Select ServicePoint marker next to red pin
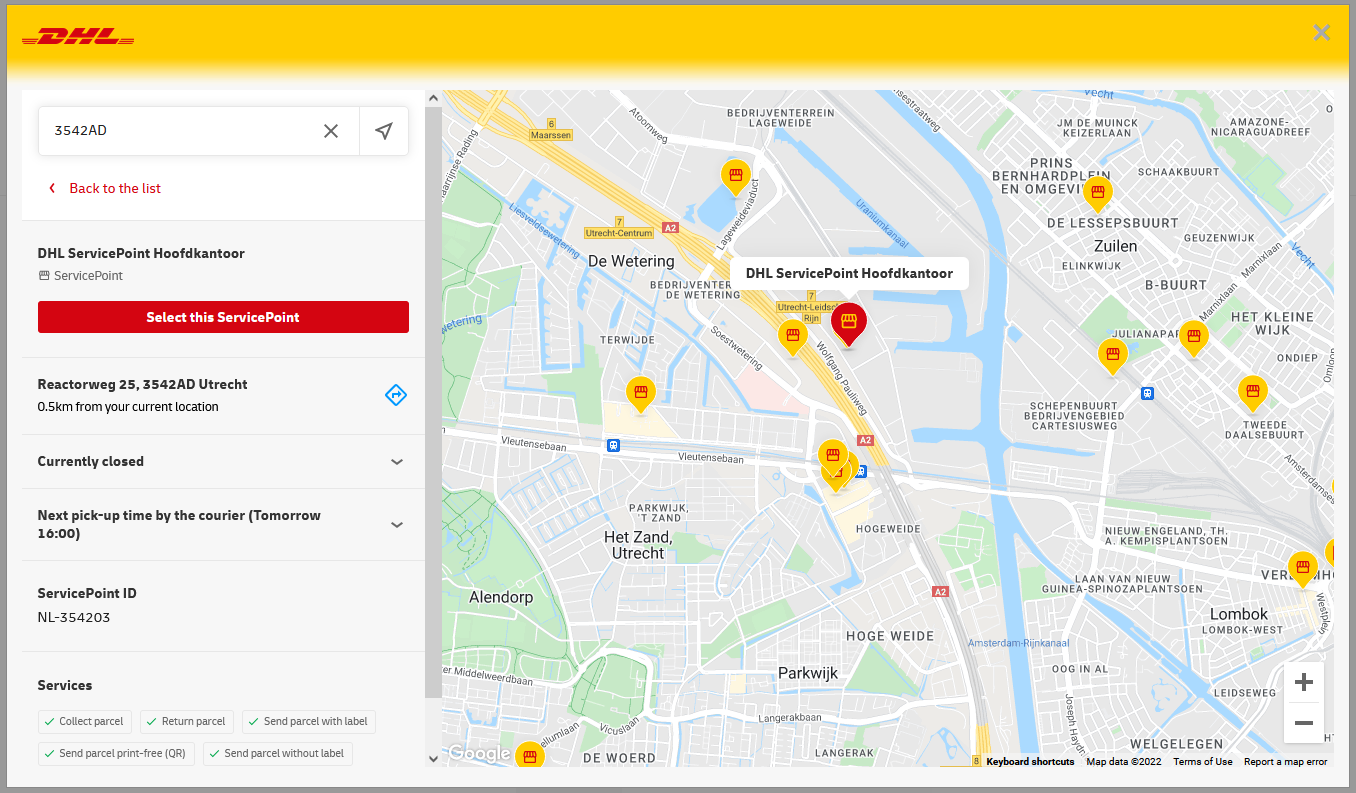The image size is (1356, 793). [793, 337]
